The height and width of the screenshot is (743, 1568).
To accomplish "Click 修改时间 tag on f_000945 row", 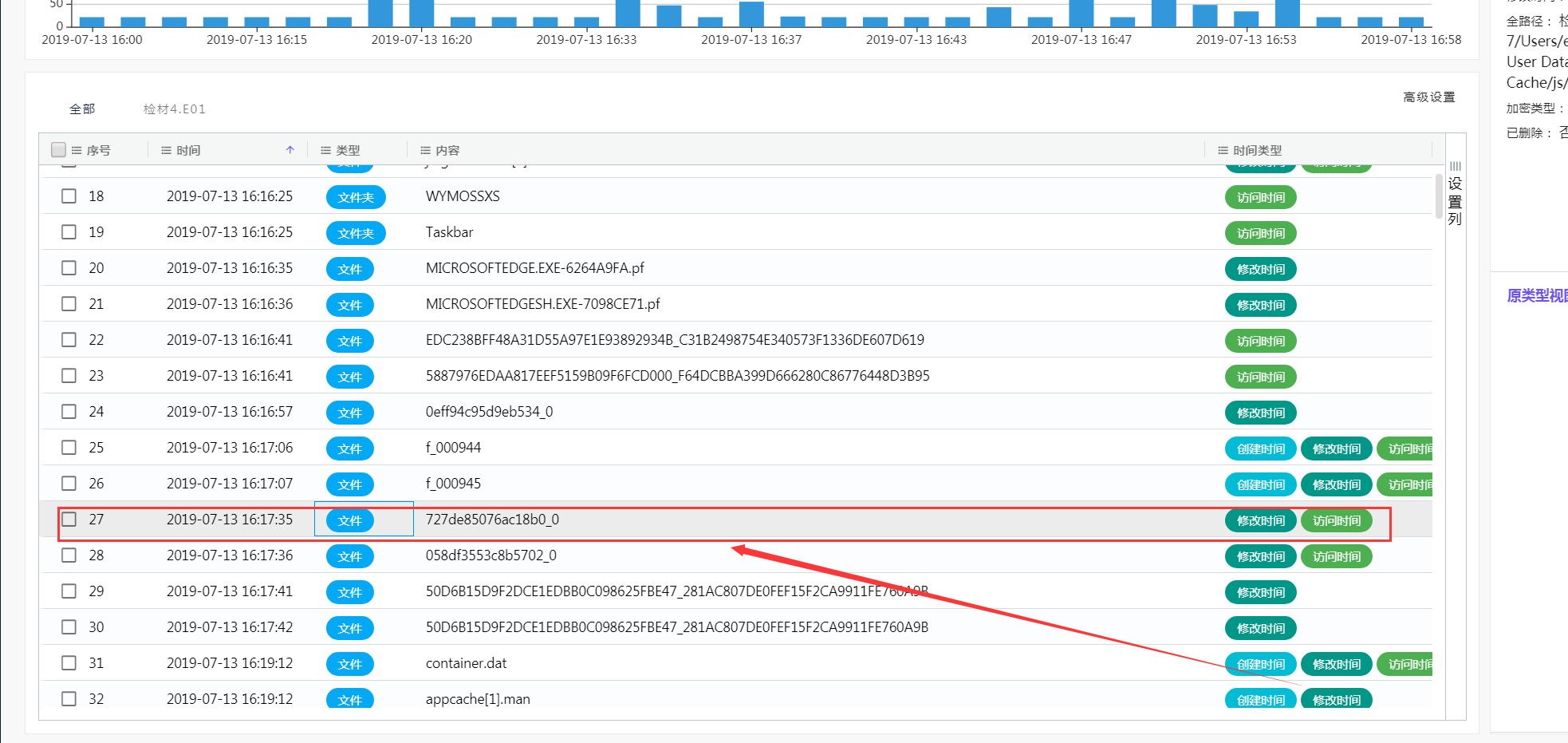I will coord(1337,484).
